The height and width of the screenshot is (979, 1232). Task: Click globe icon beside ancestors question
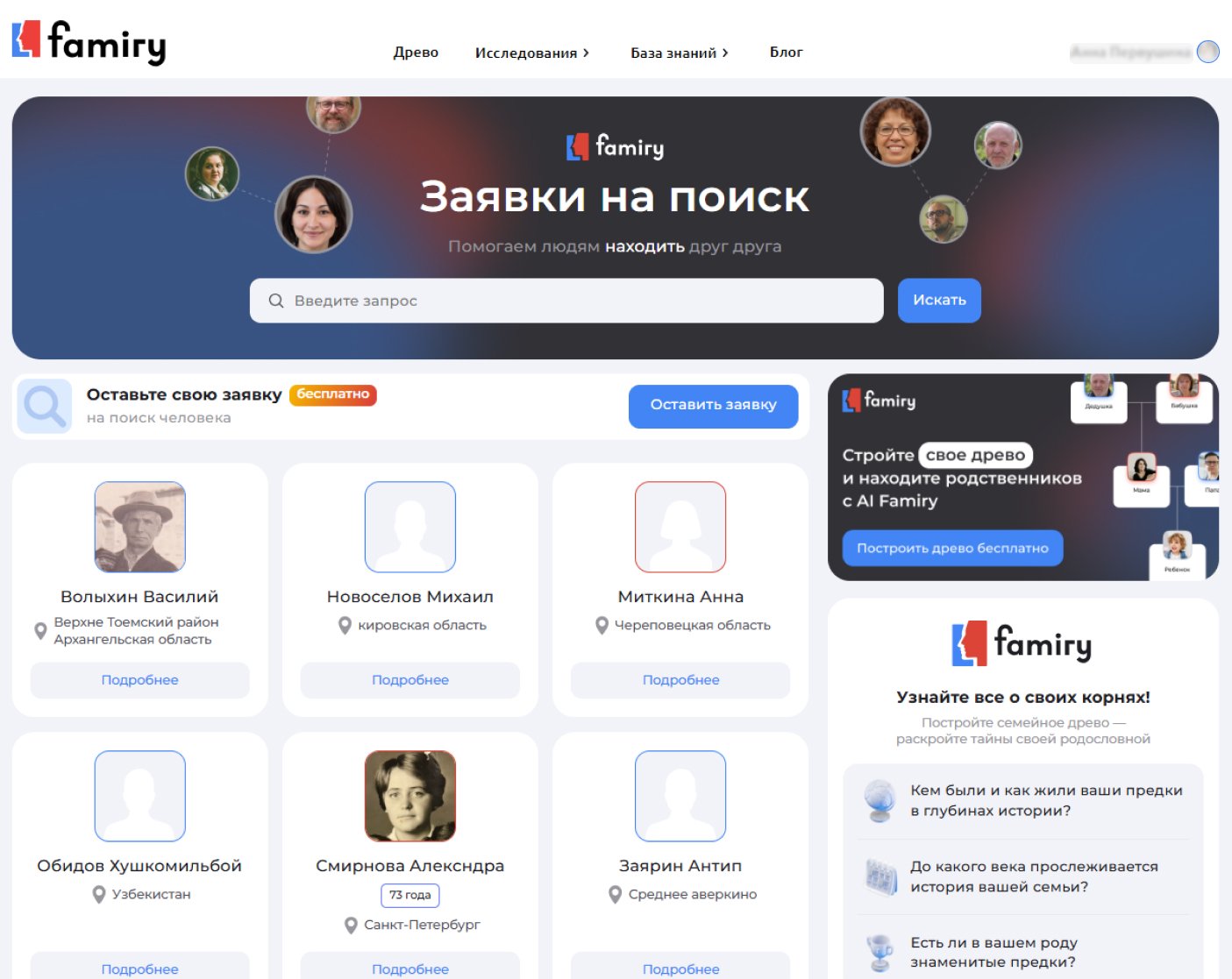(x=879, y=800)
